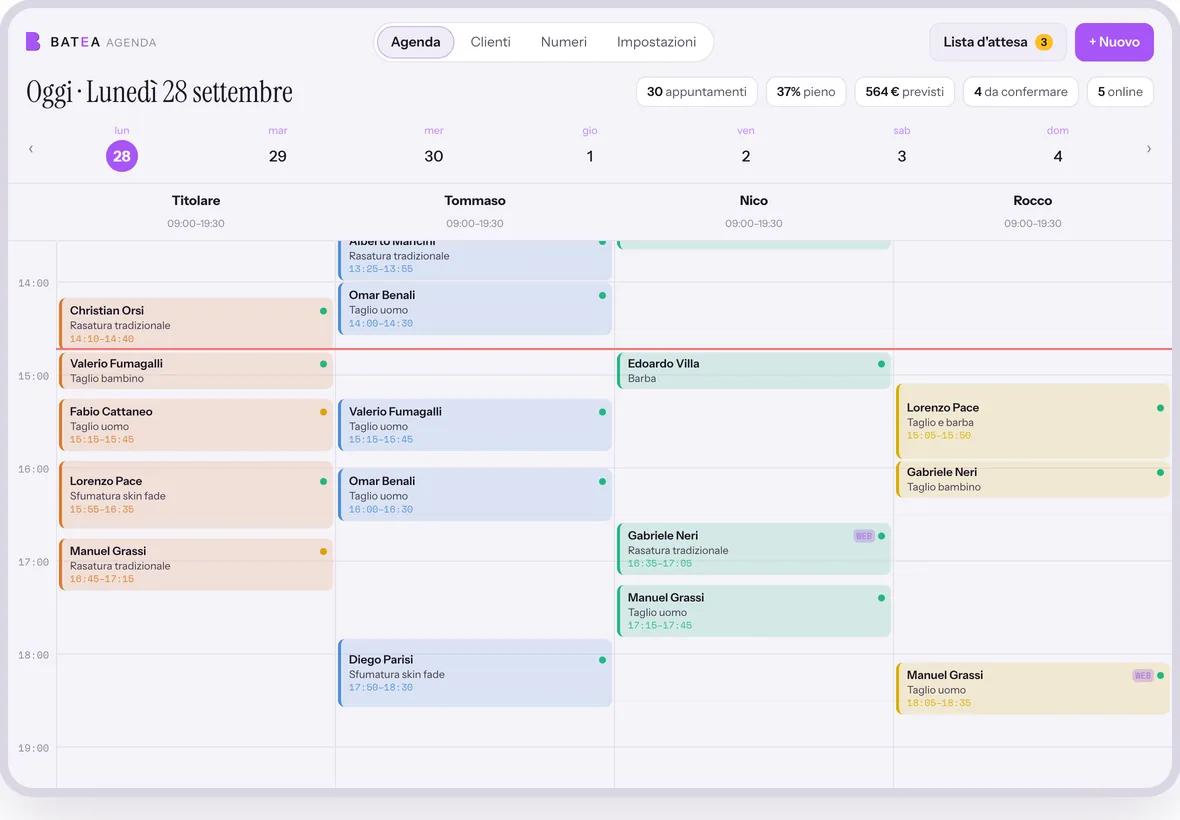Screen dimensions: 1180x820
Task: Switch to Numeri tab
Action: click(564, 42)
